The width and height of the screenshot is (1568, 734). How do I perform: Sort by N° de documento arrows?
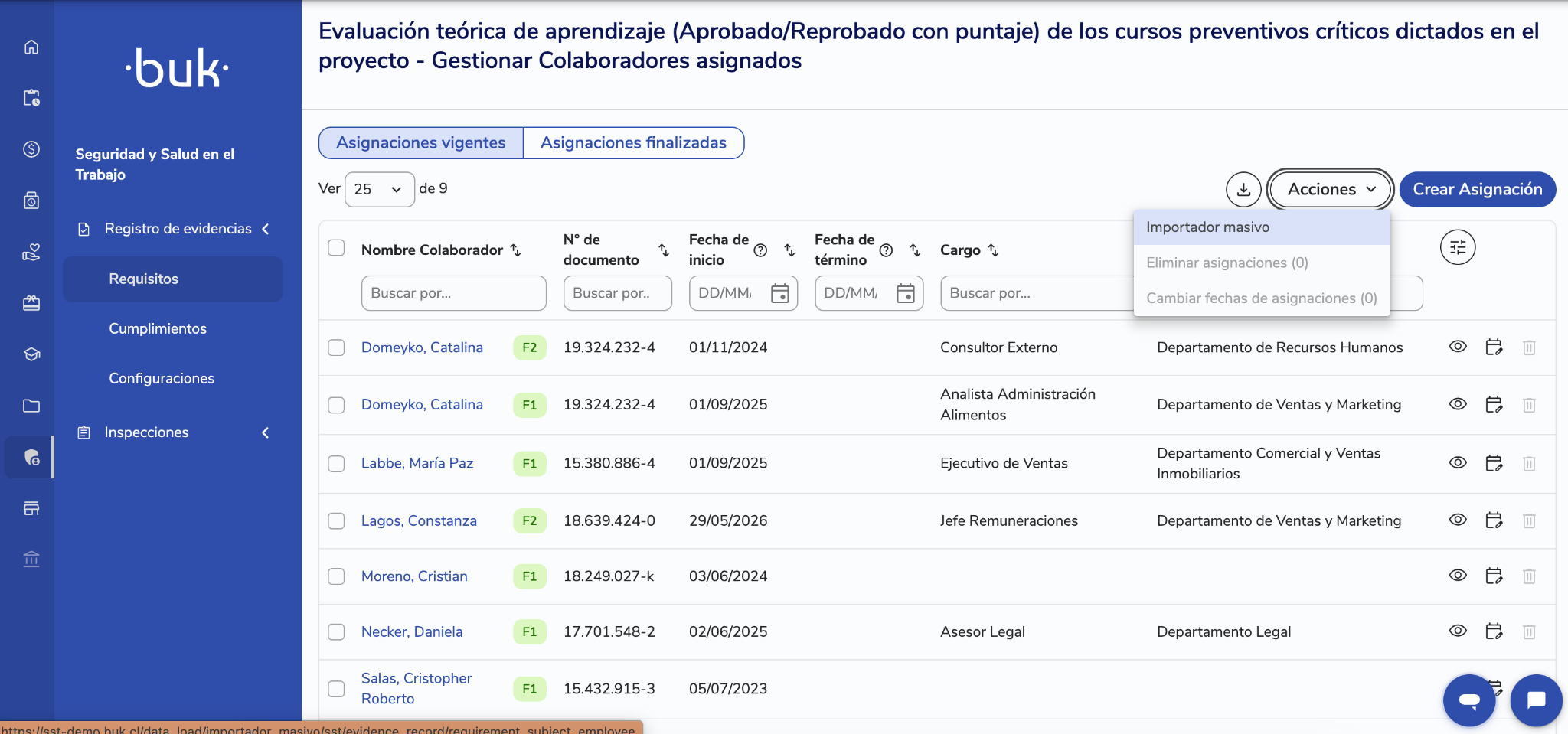[x=664, y=250]
